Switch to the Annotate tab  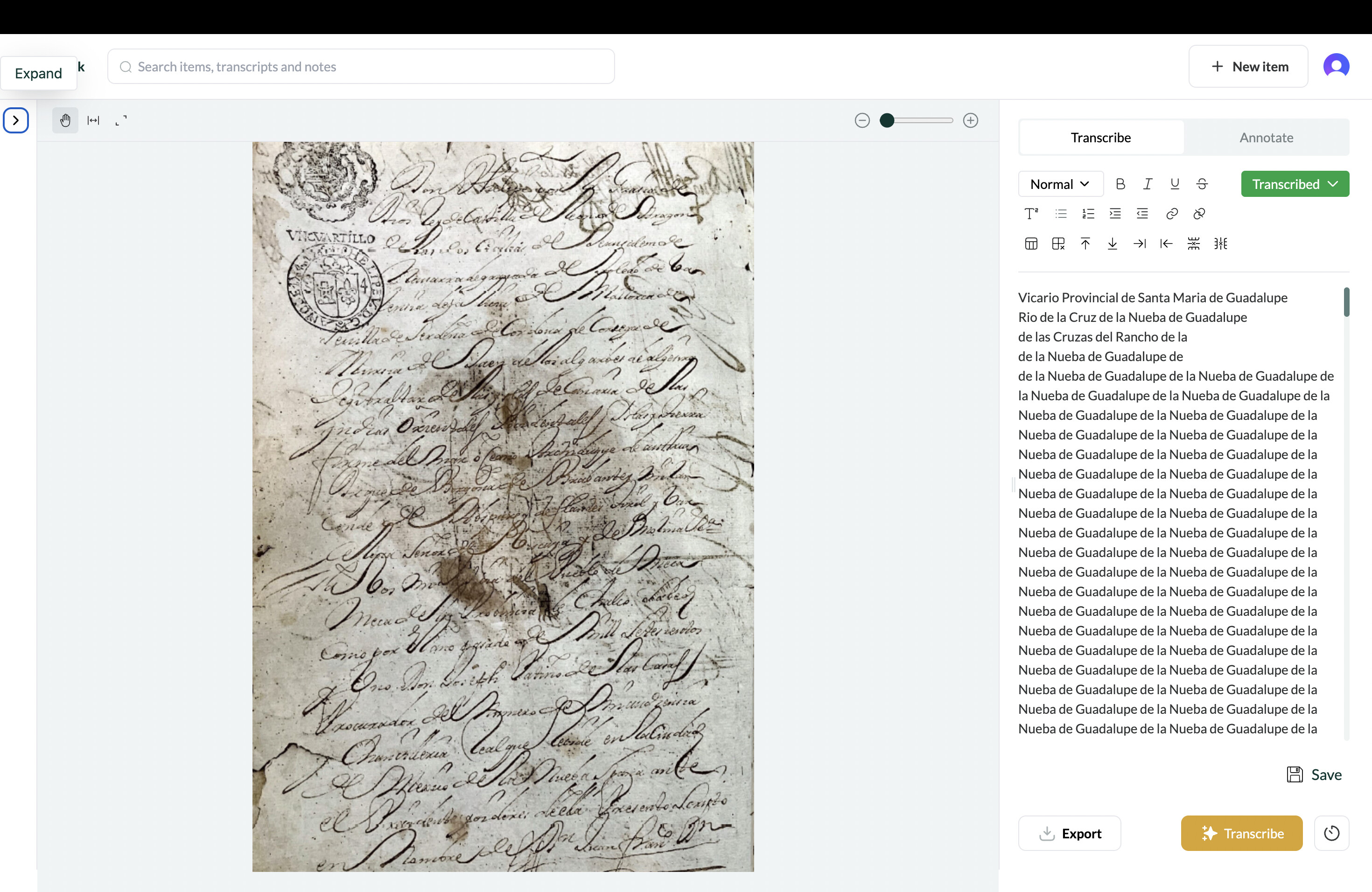click(1266, 138)
